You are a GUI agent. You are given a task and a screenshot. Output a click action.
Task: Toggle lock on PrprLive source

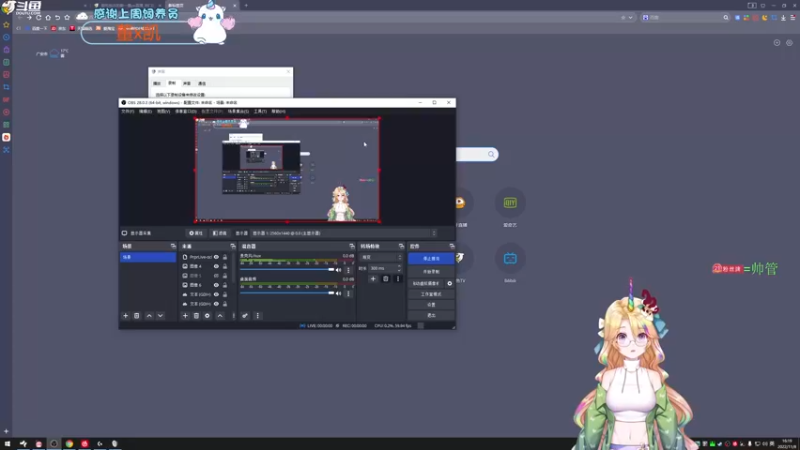(x=225, y=257)
